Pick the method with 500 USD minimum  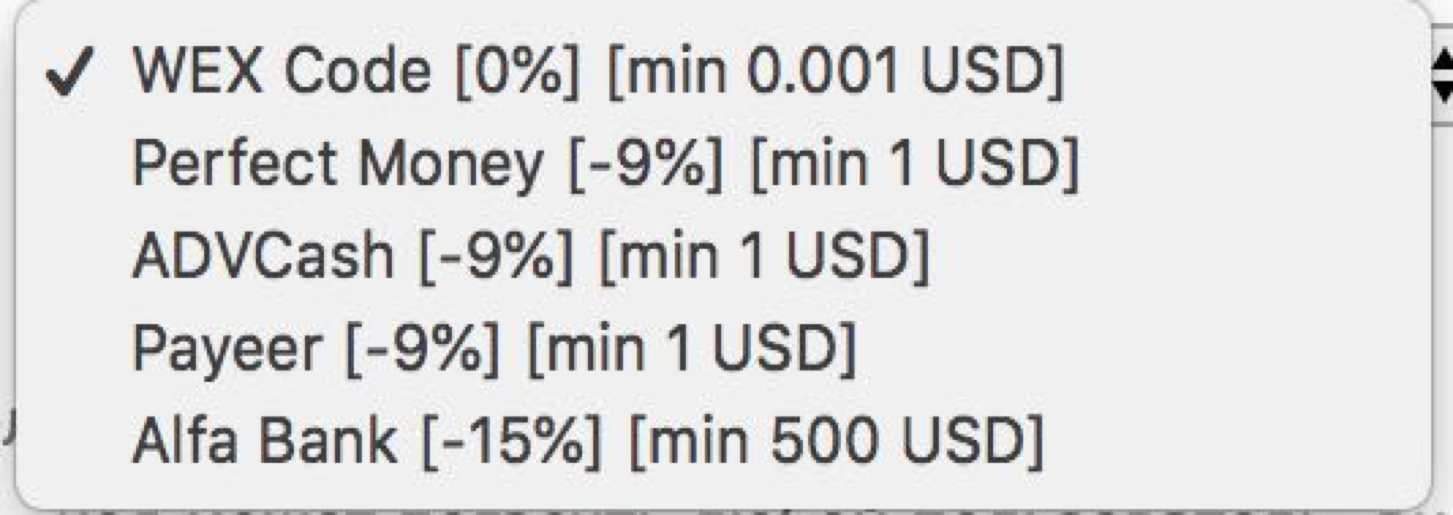click(x=587, y=440)
